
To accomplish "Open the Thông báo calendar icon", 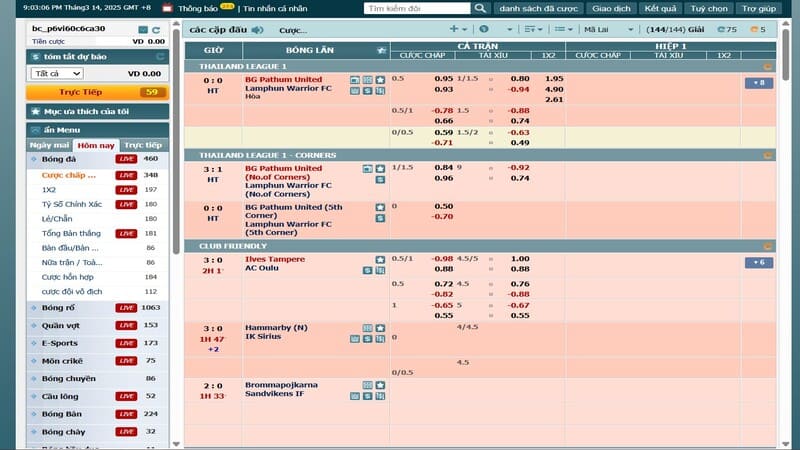I will 167,8.
